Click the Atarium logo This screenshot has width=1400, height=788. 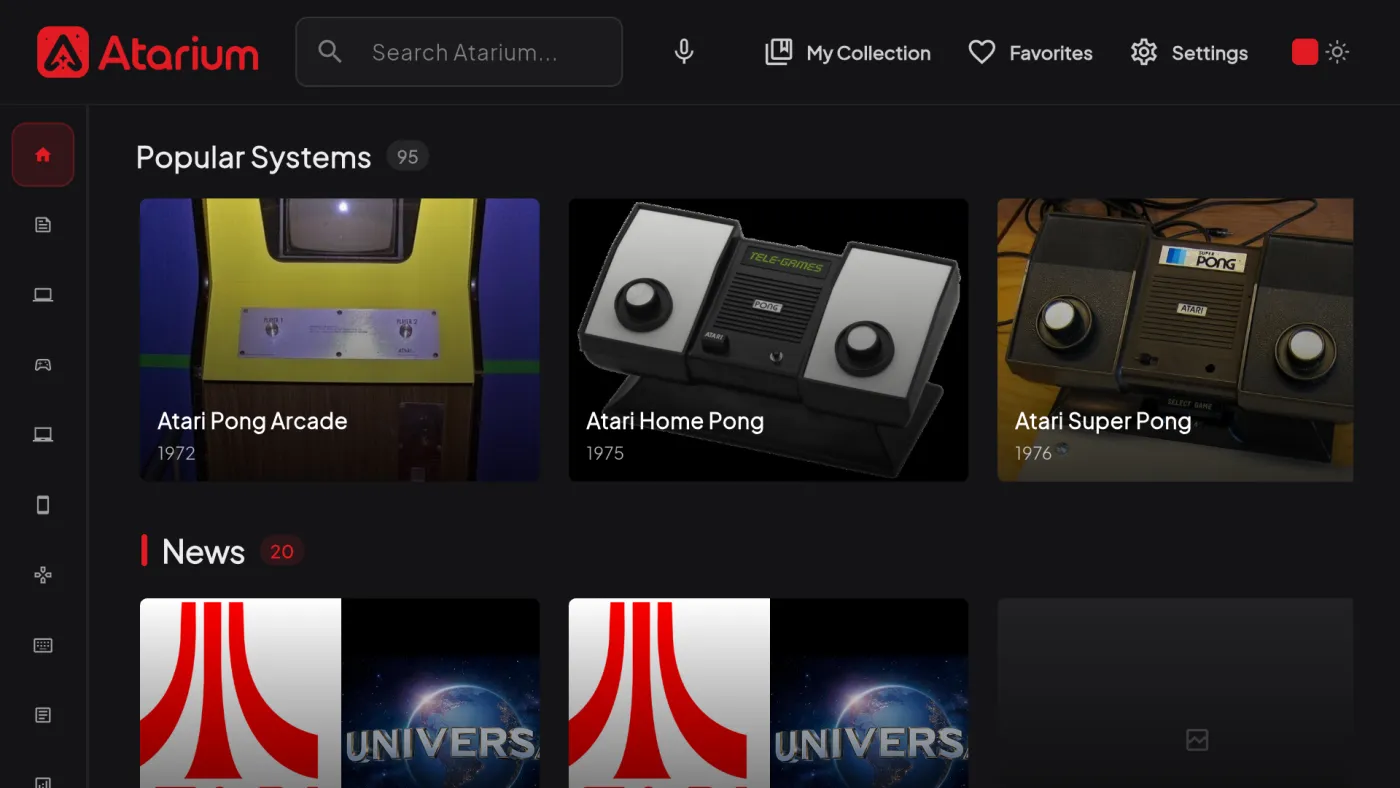[x=148, y=52]
